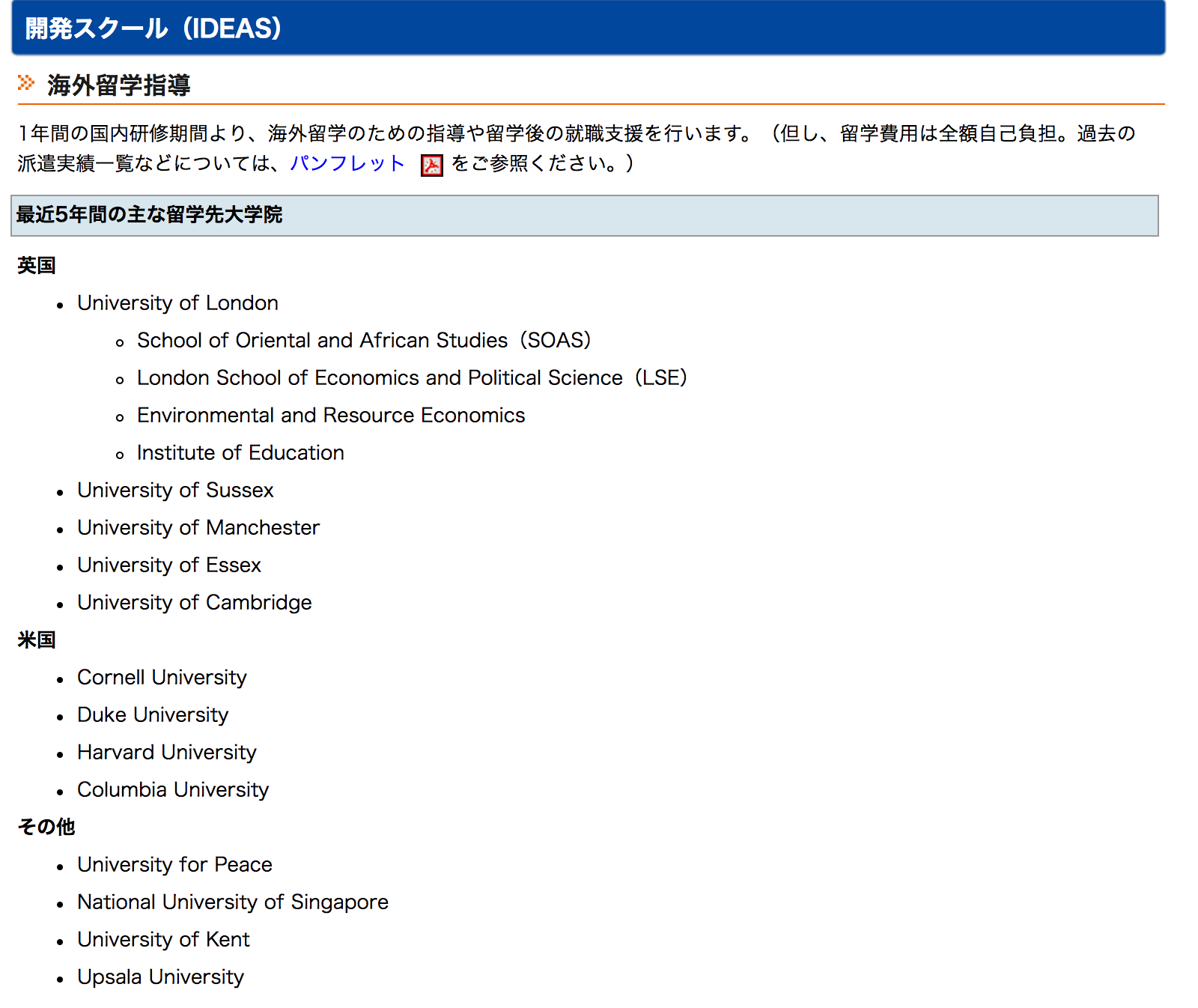Image resolution: width=1198 pixels, height=1008 pixels.
Task: Select the 開発スクール (IDEAS) header title
Action: (x=153, y=28)
